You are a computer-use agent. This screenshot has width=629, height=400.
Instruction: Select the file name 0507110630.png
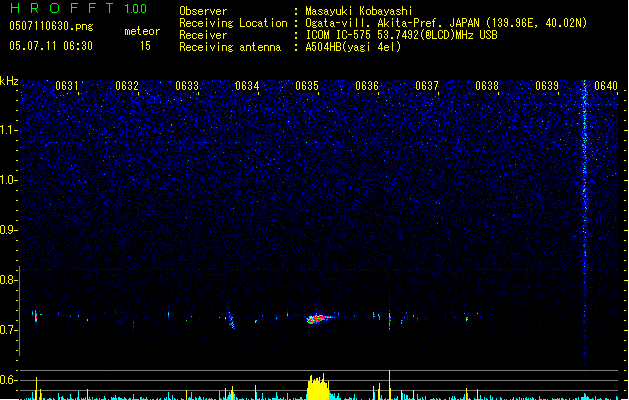pos(51,26)
